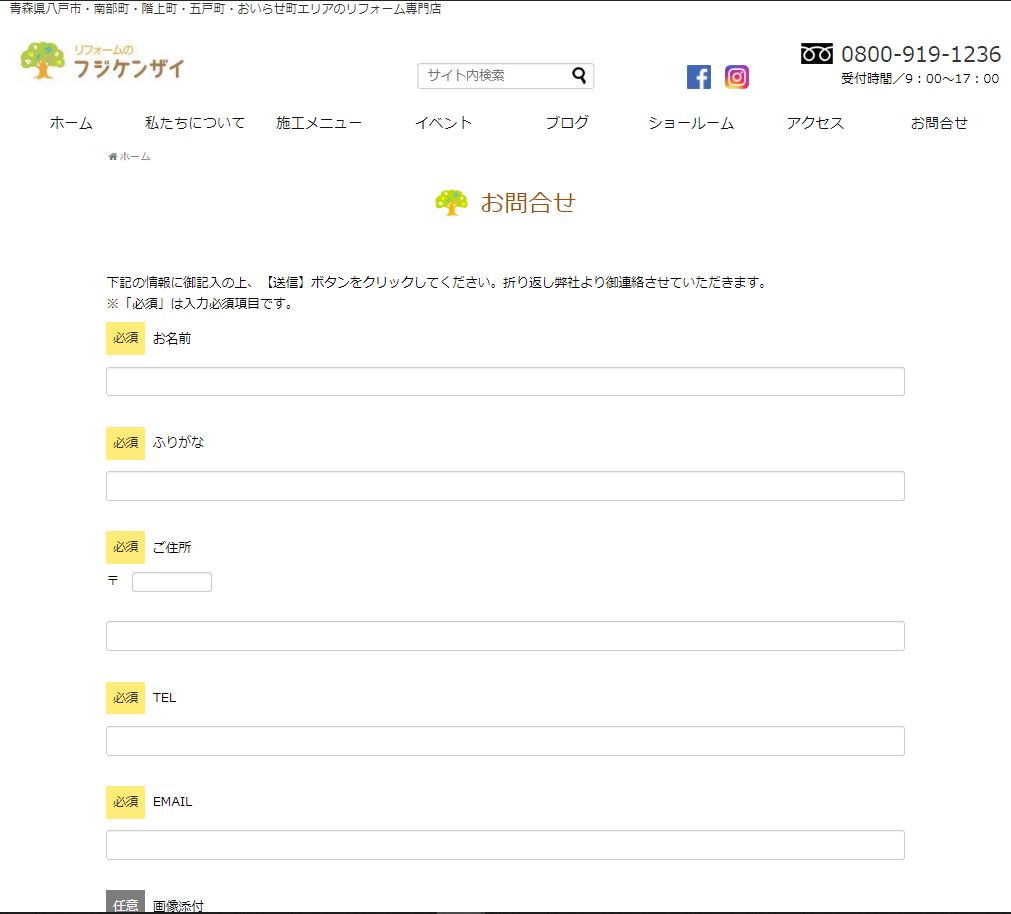This screenshot has width=1011, height=914.
Task: Click お問合せ in the top navigation
Action: (x=939, y=123)
